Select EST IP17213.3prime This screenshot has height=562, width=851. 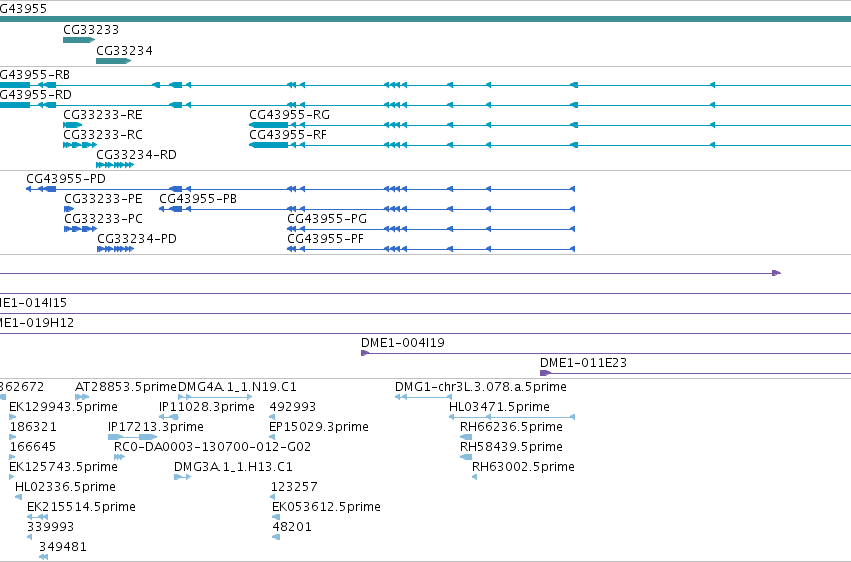pyautogui.click(x=156, y=427)
